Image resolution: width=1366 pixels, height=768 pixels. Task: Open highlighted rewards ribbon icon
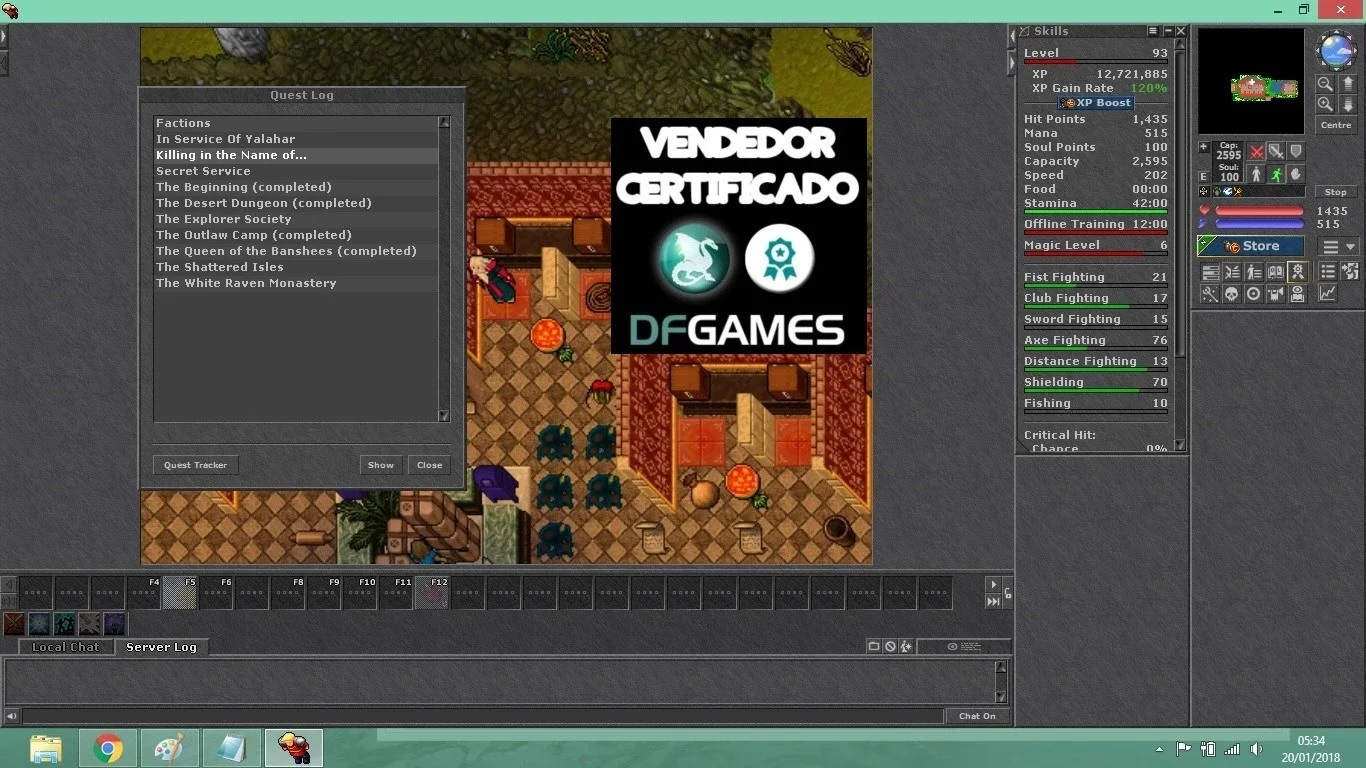pyautogui.click(x=1297, y=271)
